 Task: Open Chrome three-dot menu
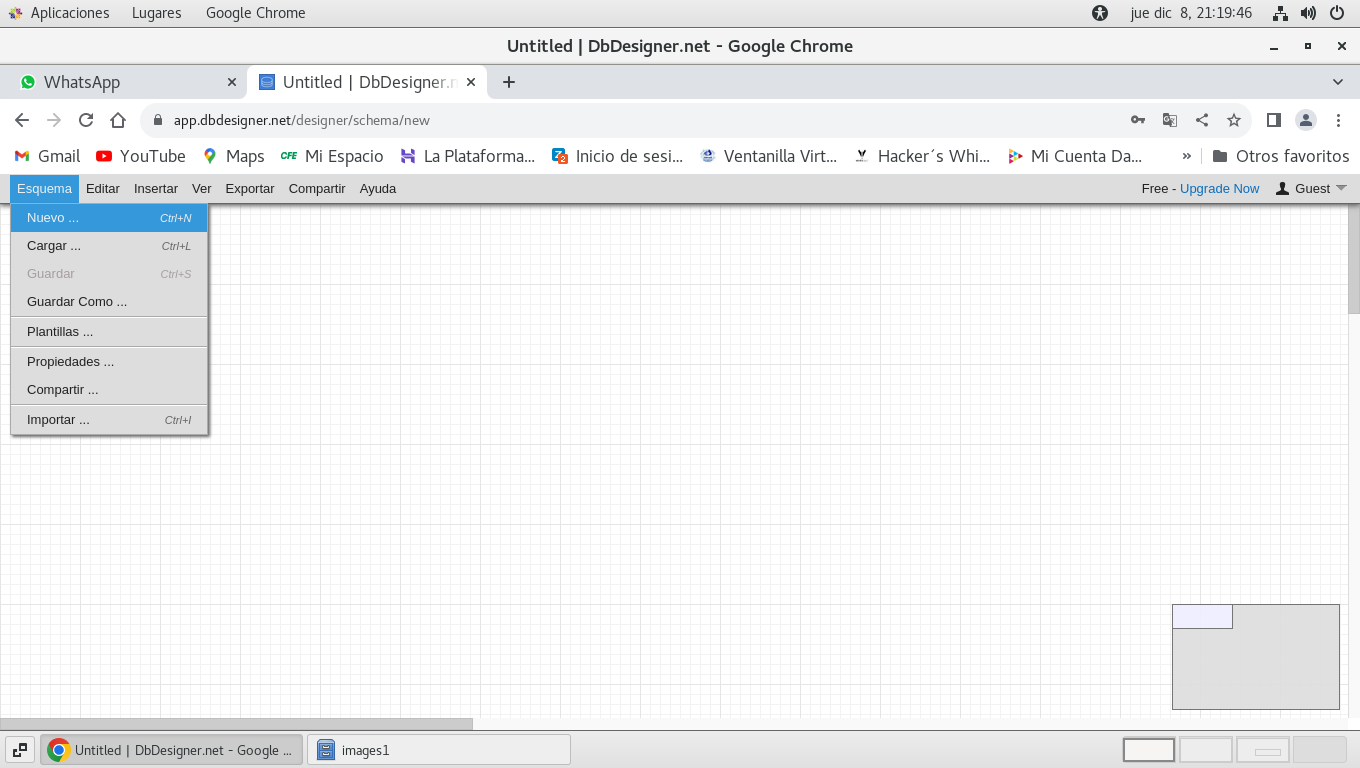click(x=1339, y=120)
